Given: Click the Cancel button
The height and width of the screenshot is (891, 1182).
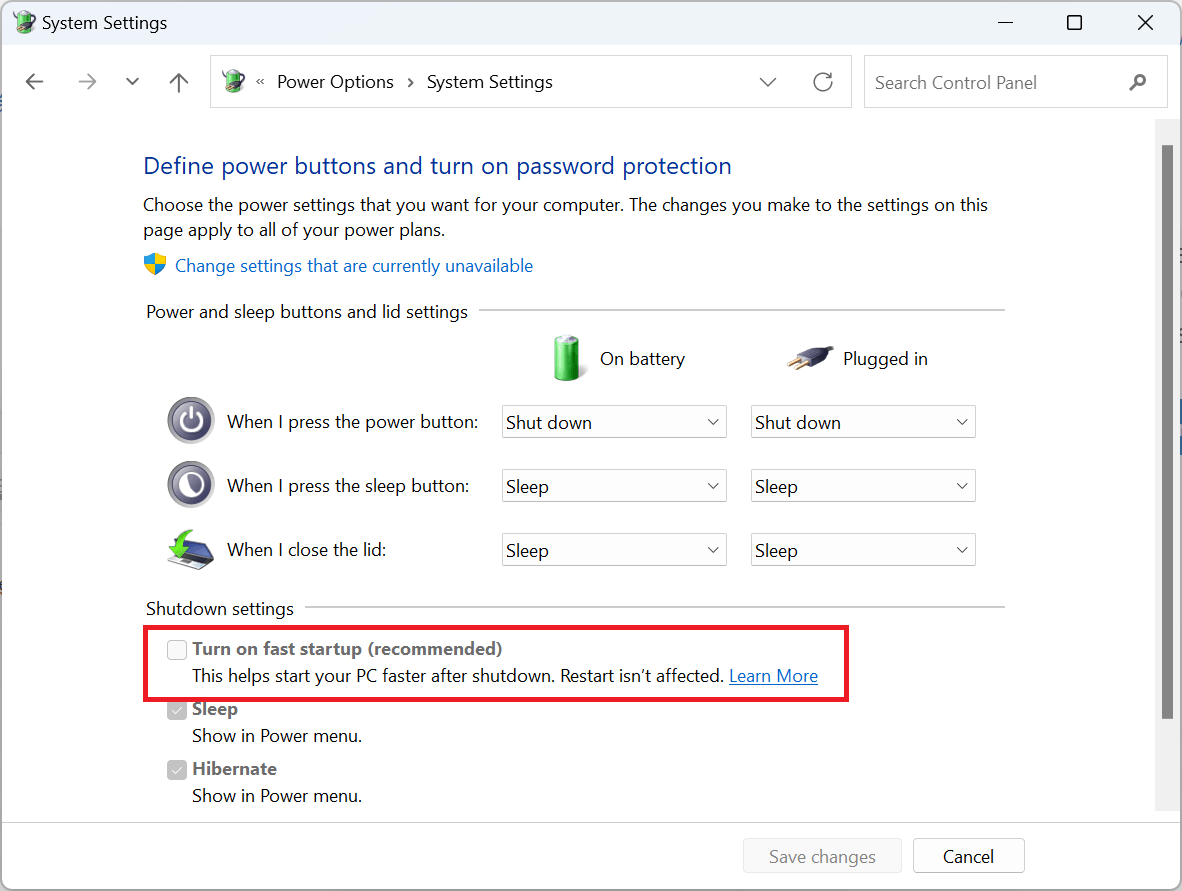Looking at the screenshot, I should coord(969,856).
